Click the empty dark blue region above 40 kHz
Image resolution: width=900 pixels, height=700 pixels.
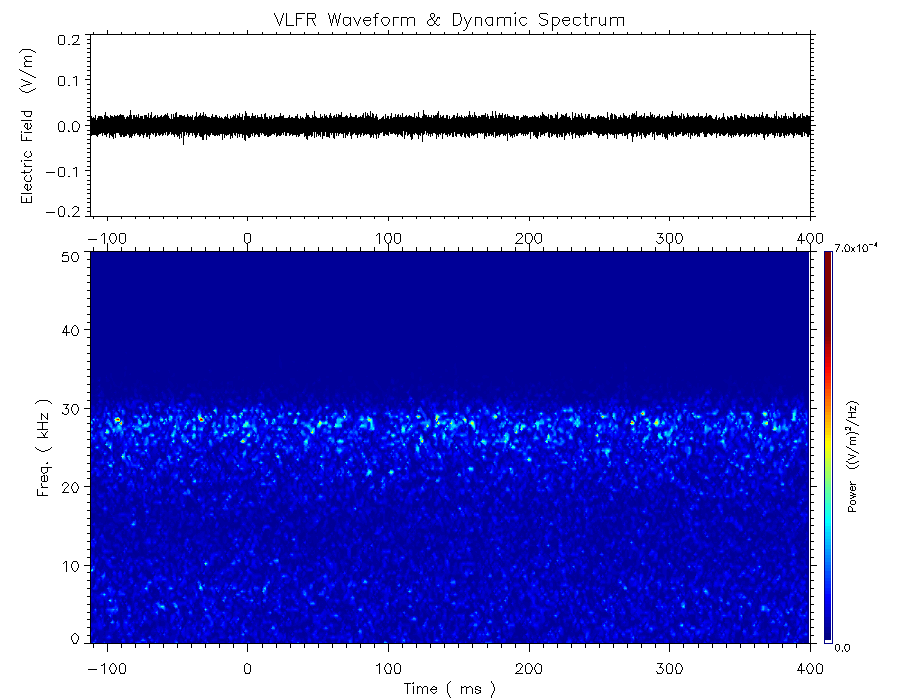[x=450, y=320]
